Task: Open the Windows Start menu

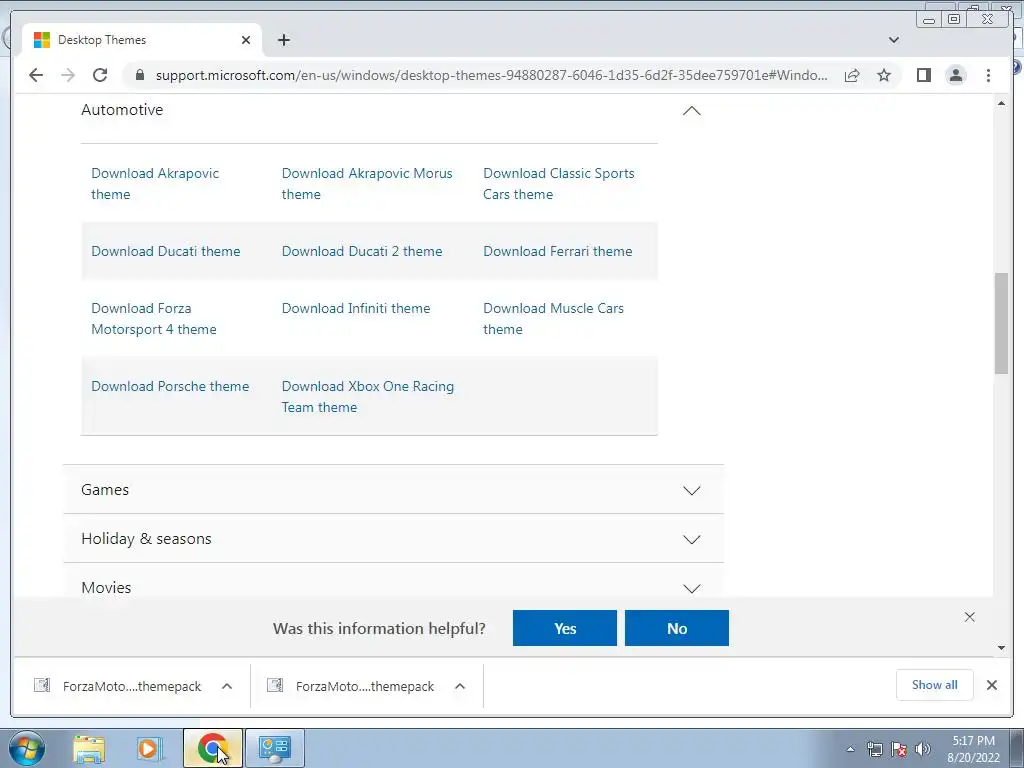Action: (27, 748)
